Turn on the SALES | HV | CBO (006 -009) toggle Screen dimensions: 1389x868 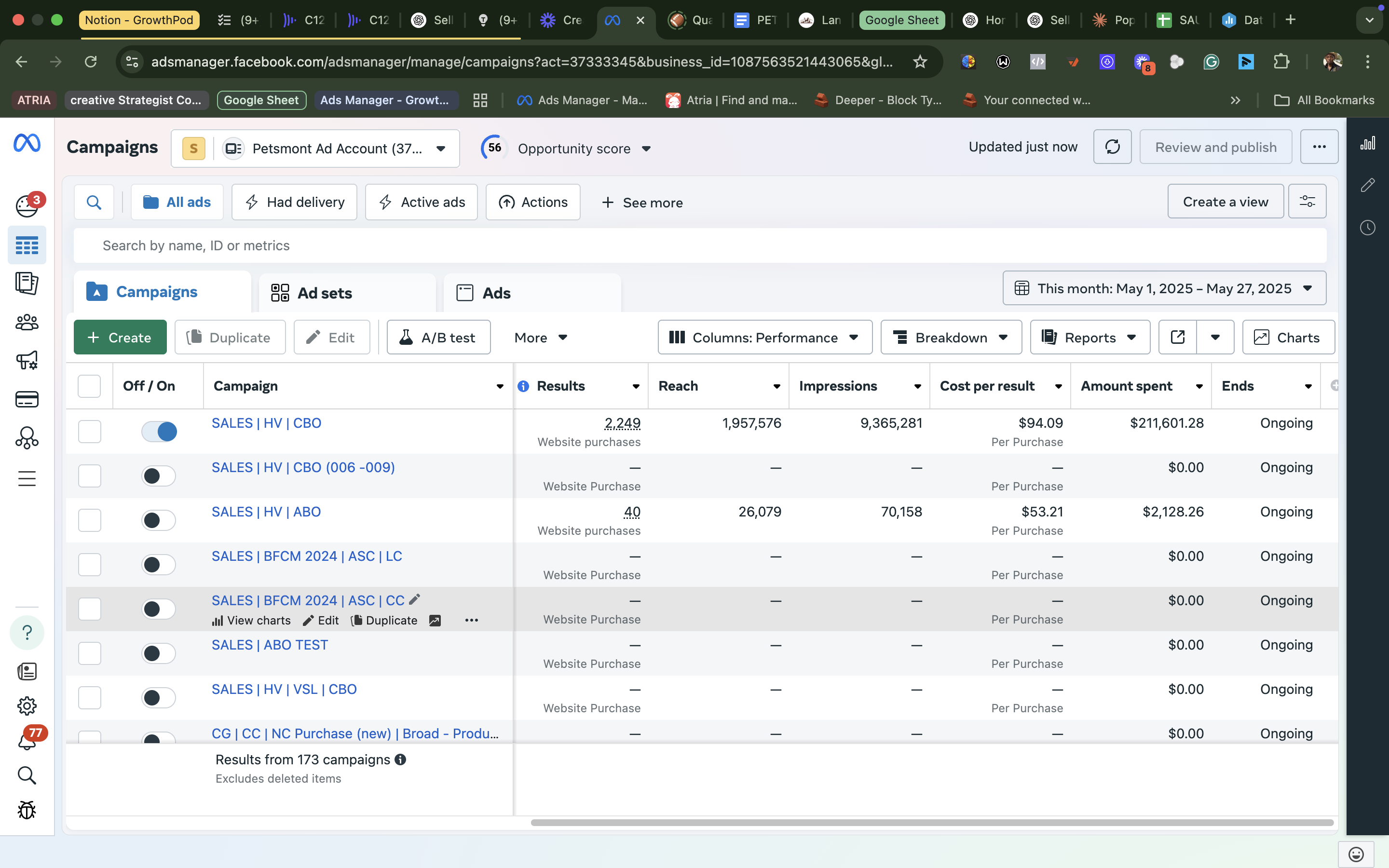[x=159, y=476]
